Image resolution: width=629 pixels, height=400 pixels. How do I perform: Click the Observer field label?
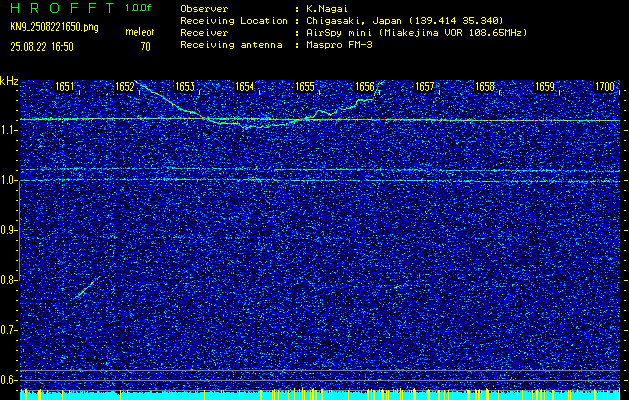pos(204,9)
